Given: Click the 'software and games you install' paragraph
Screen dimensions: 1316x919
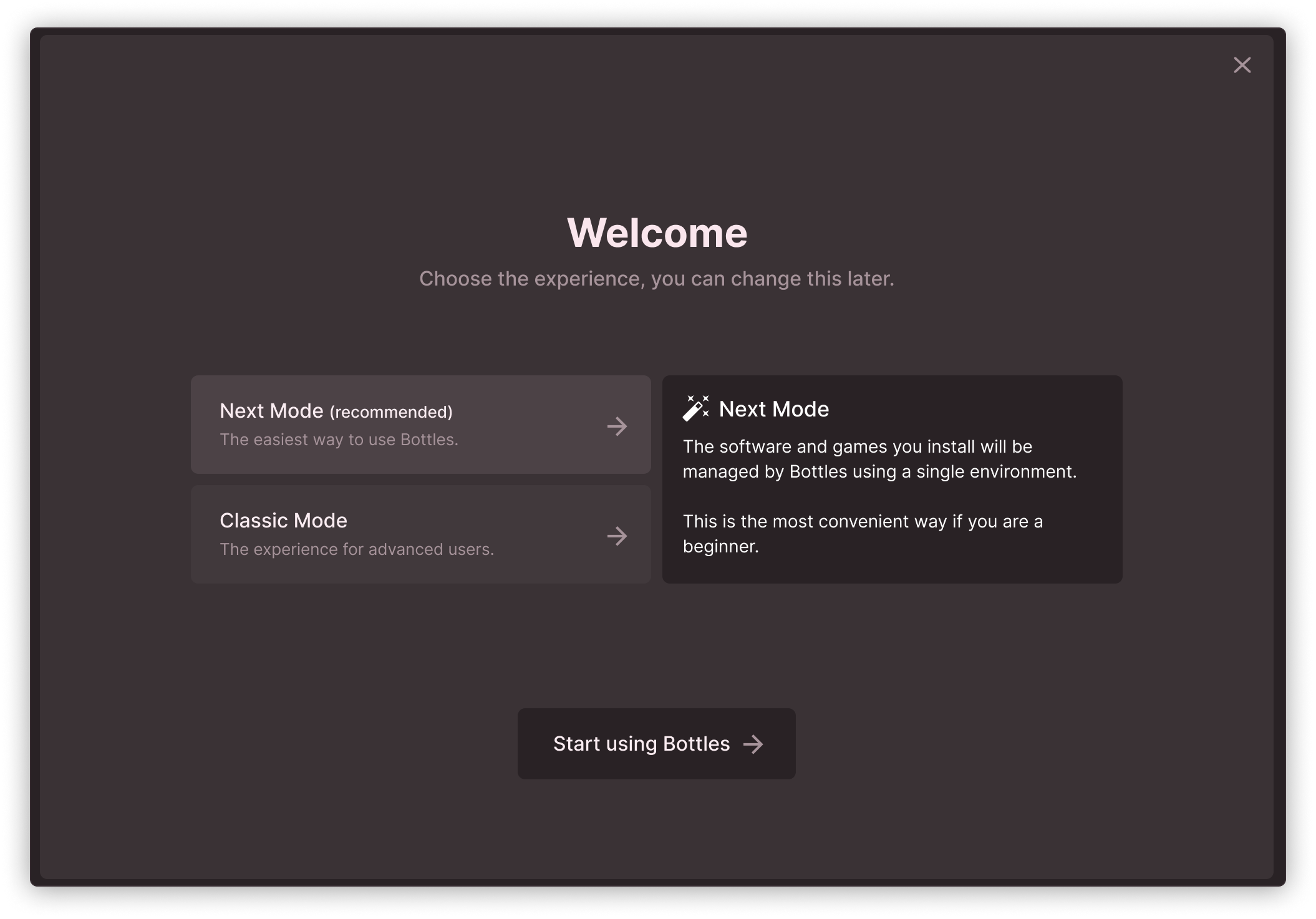Looking at the screenshot, I should [x=879, y=459].
